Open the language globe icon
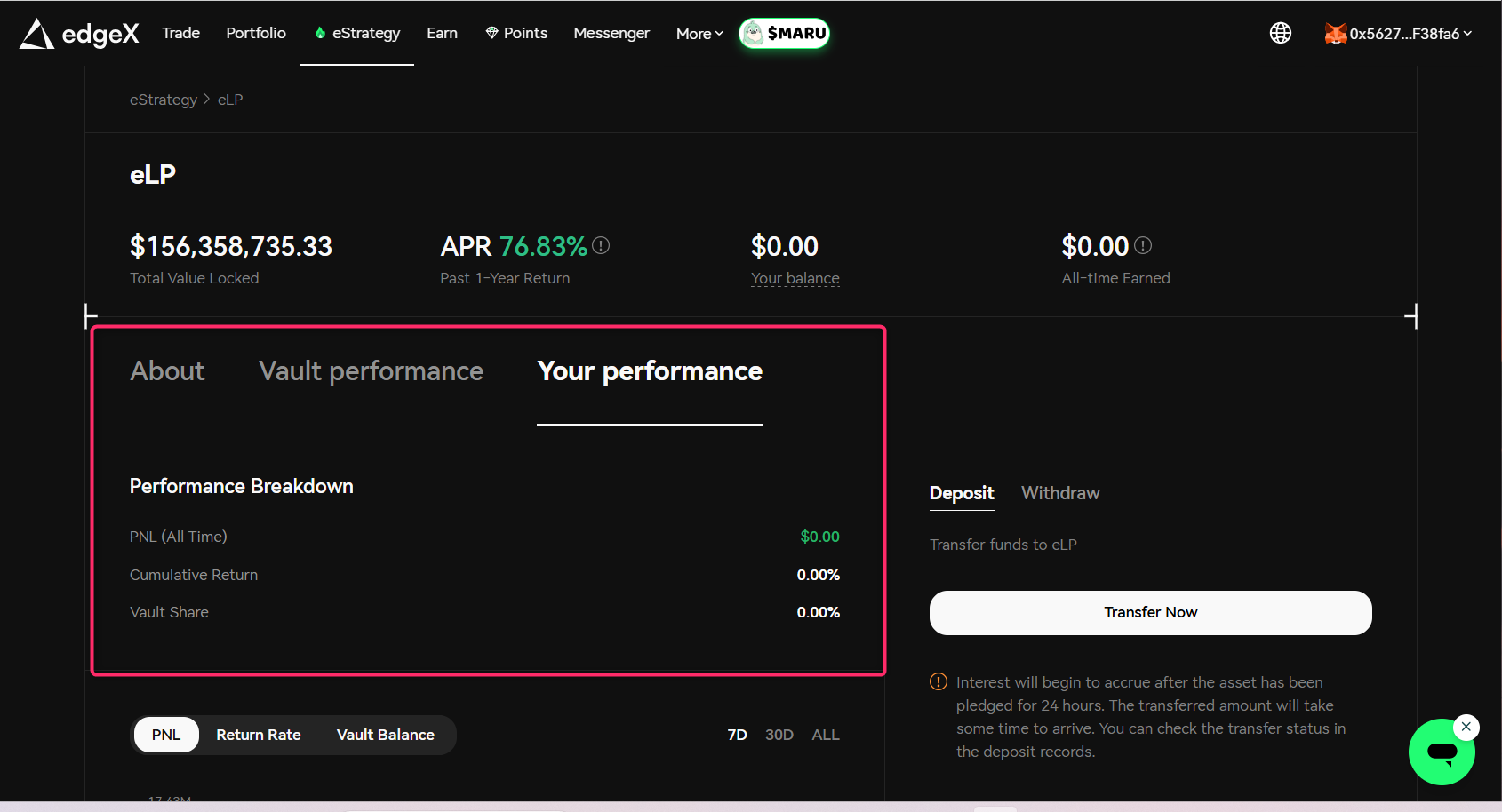 (1280, 34)
